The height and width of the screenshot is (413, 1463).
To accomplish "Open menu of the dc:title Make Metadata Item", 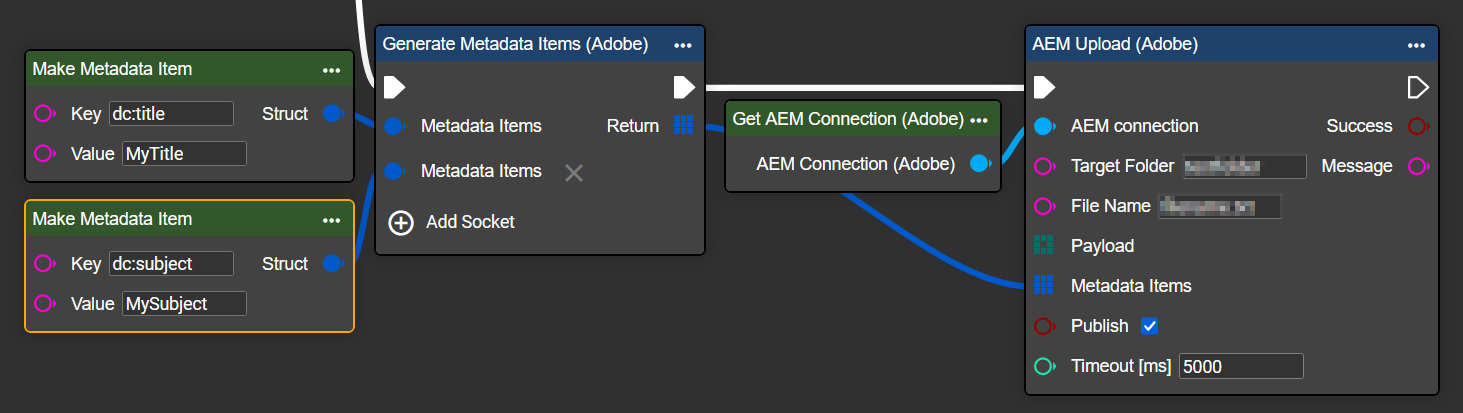I will point(332,70).
